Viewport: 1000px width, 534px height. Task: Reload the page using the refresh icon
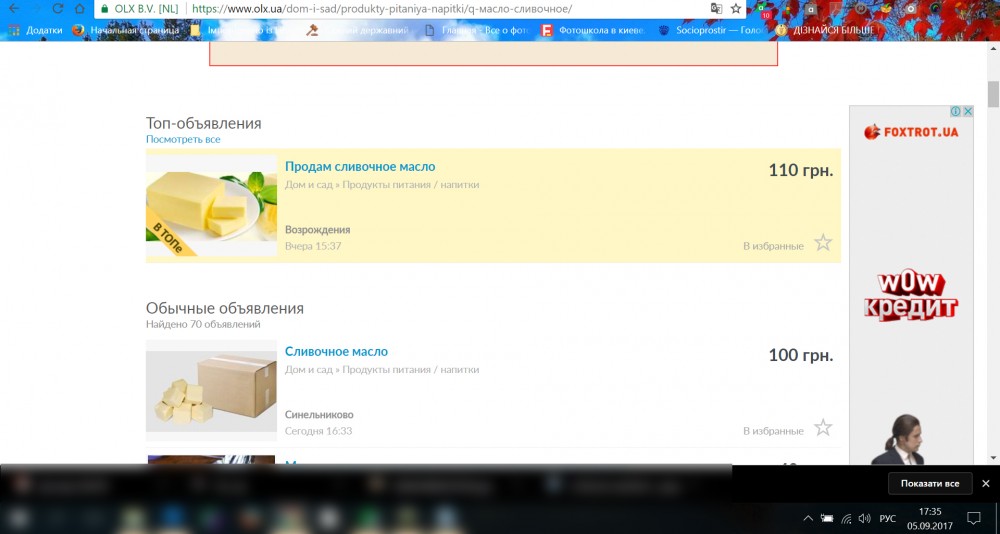point(57,9)
